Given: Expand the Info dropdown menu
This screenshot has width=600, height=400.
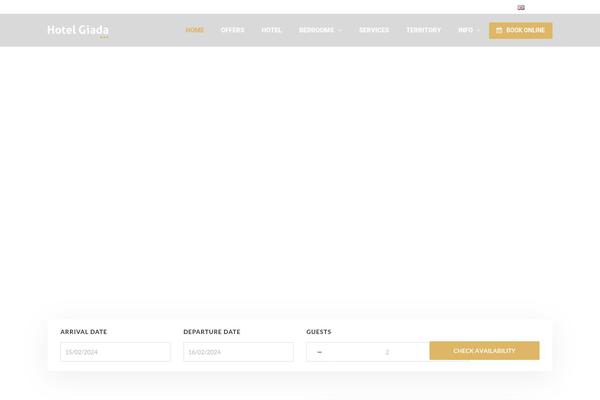Looking at the screenshot, I should (x=468, y=30).
